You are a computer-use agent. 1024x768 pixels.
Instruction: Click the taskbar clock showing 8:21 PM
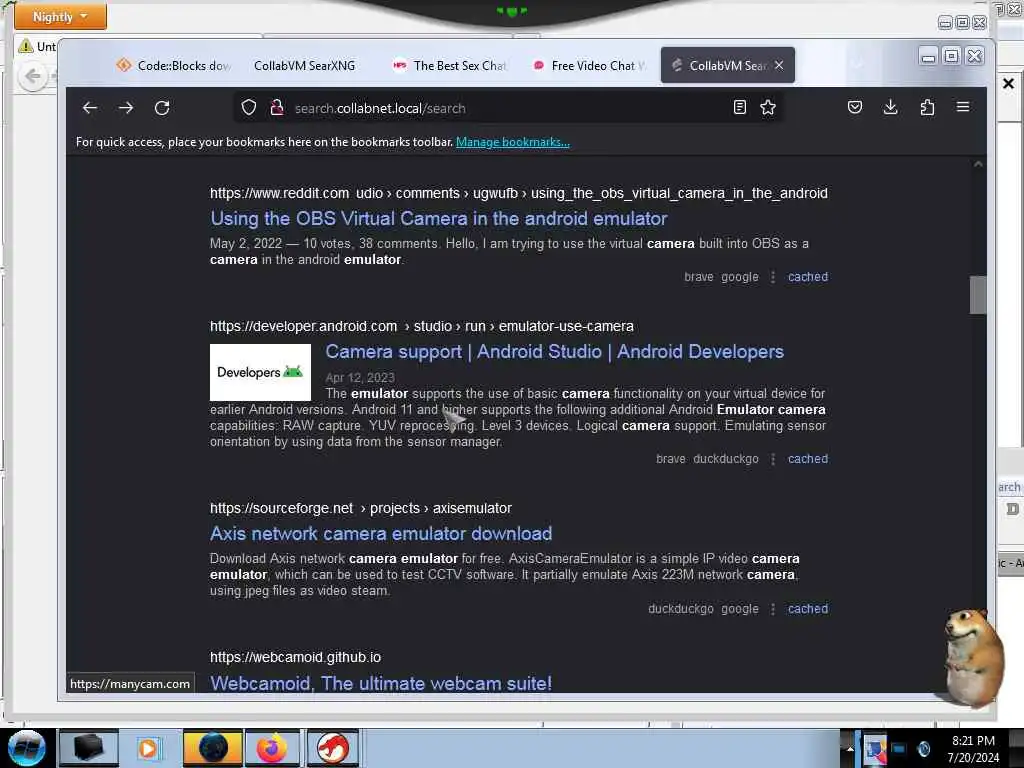pos(973,749)
